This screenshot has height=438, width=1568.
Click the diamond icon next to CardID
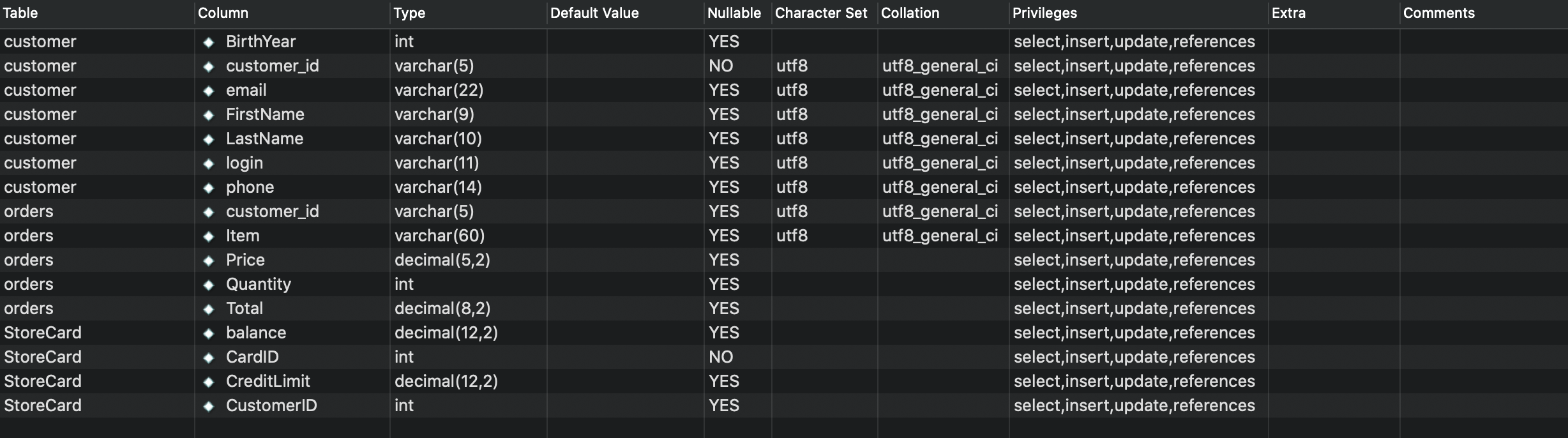208,358
